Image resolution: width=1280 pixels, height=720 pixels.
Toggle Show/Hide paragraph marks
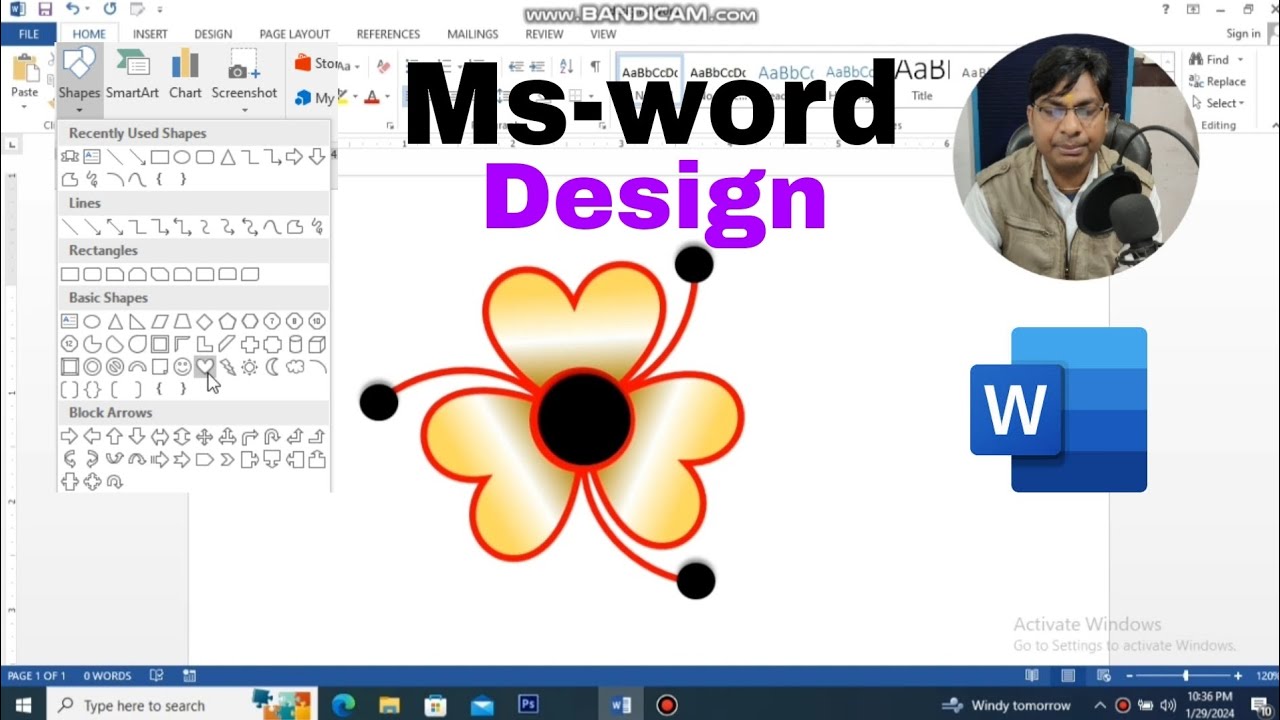click(x=595, y=66)
